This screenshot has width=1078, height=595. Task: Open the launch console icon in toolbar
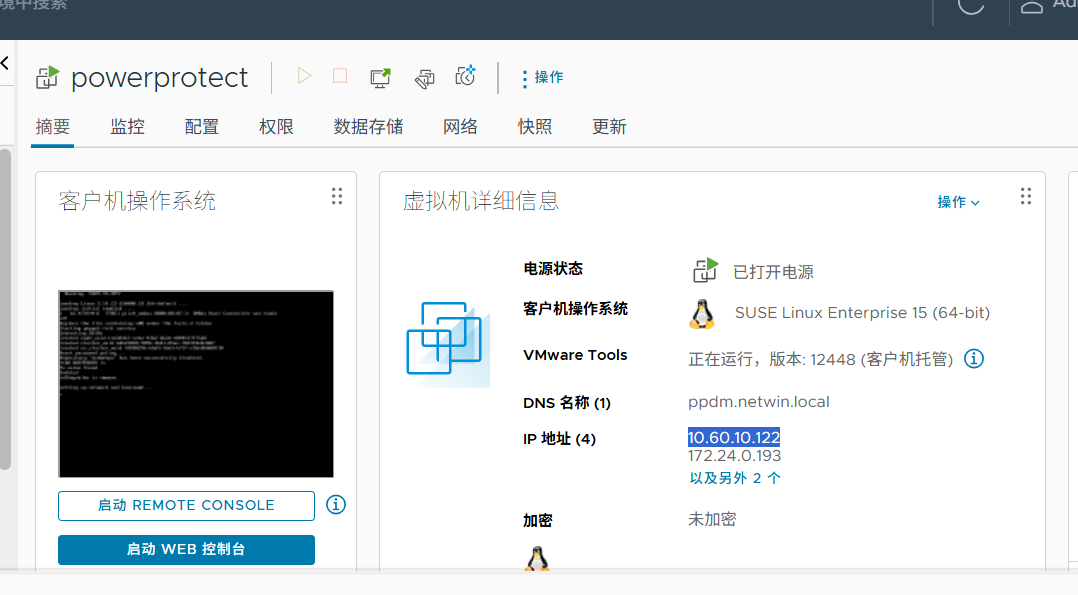point(380,77)
